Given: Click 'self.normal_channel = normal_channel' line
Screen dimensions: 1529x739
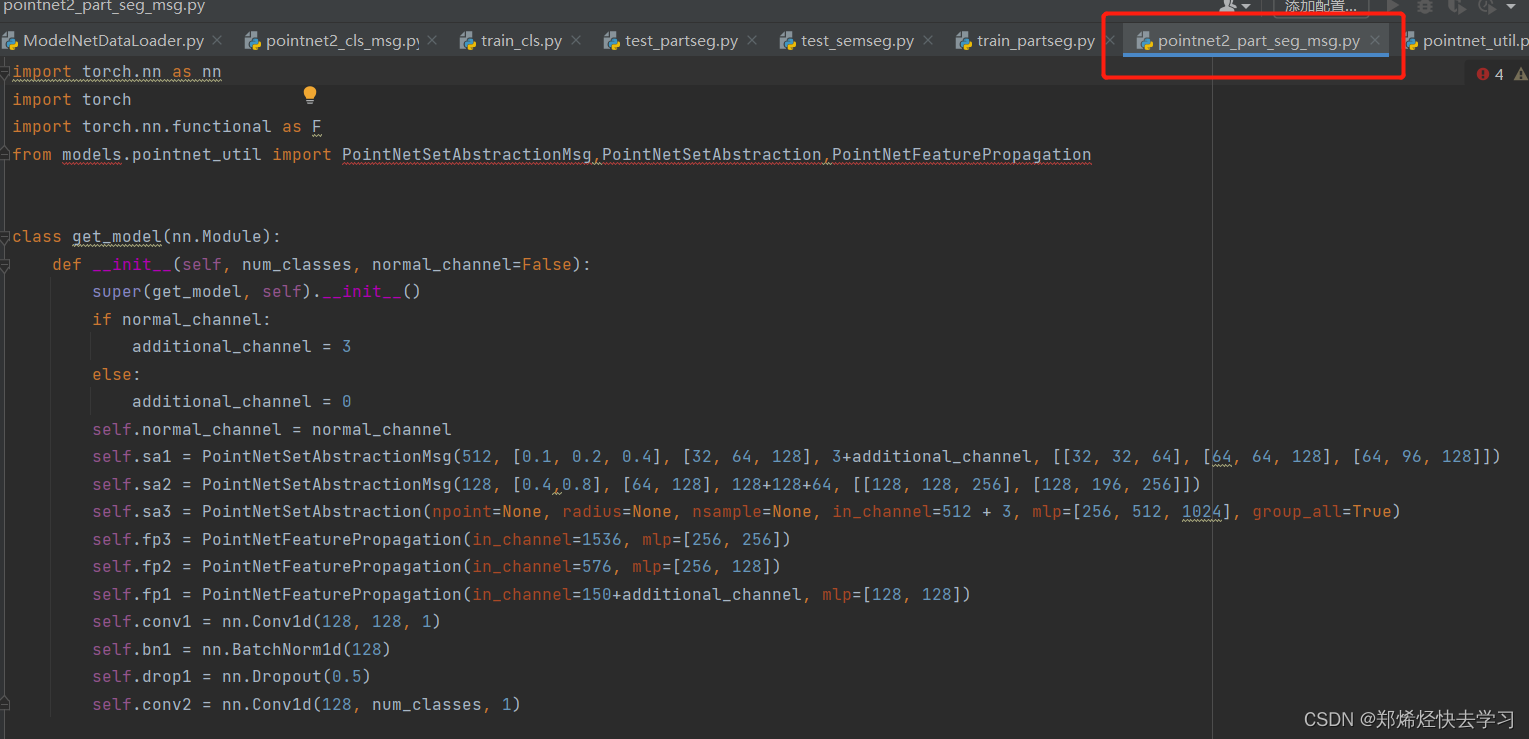Looking at the screenshot, I should (272, 430).
